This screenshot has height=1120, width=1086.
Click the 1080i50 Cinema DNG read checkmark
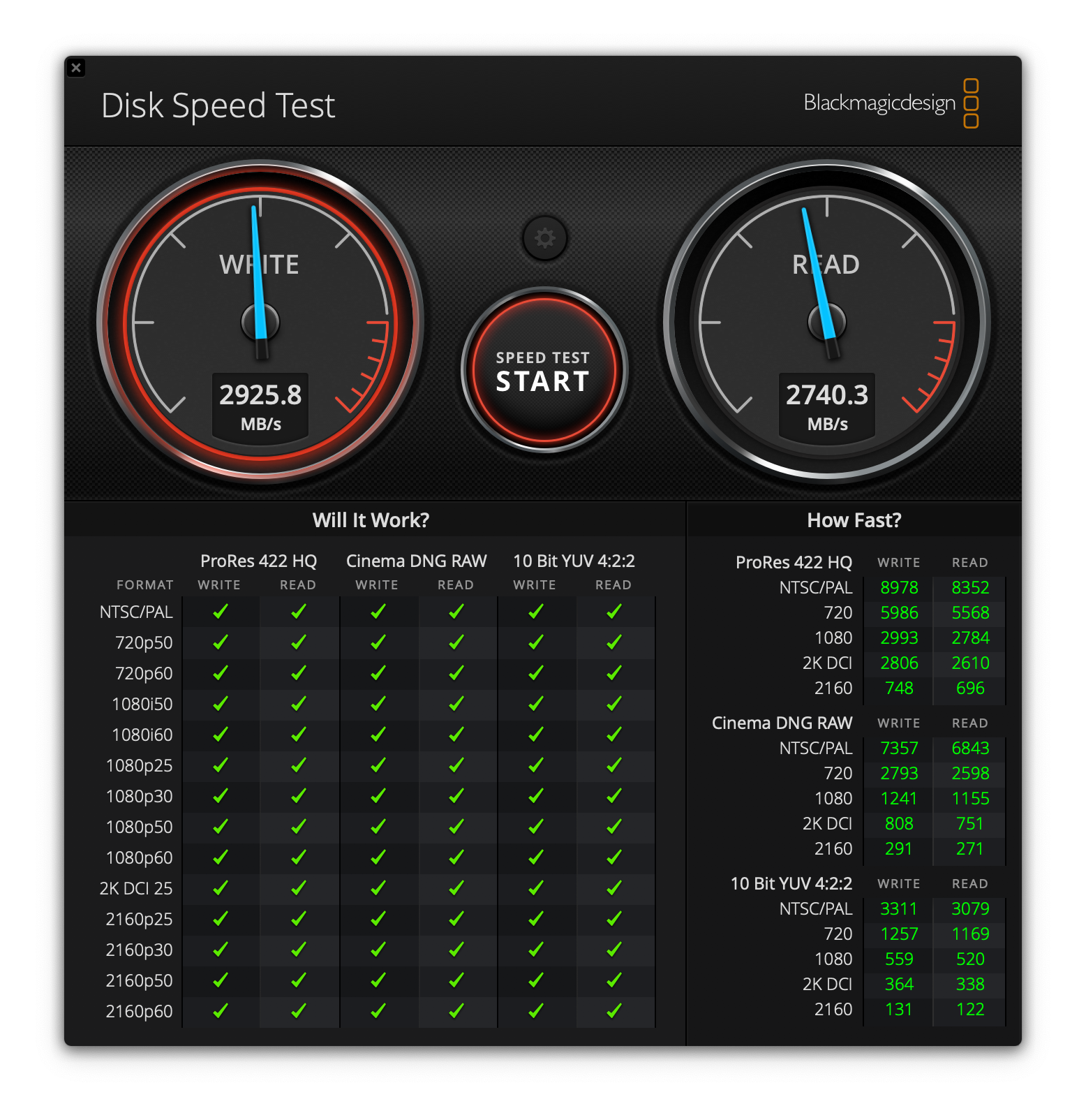(x=456, y=704)
